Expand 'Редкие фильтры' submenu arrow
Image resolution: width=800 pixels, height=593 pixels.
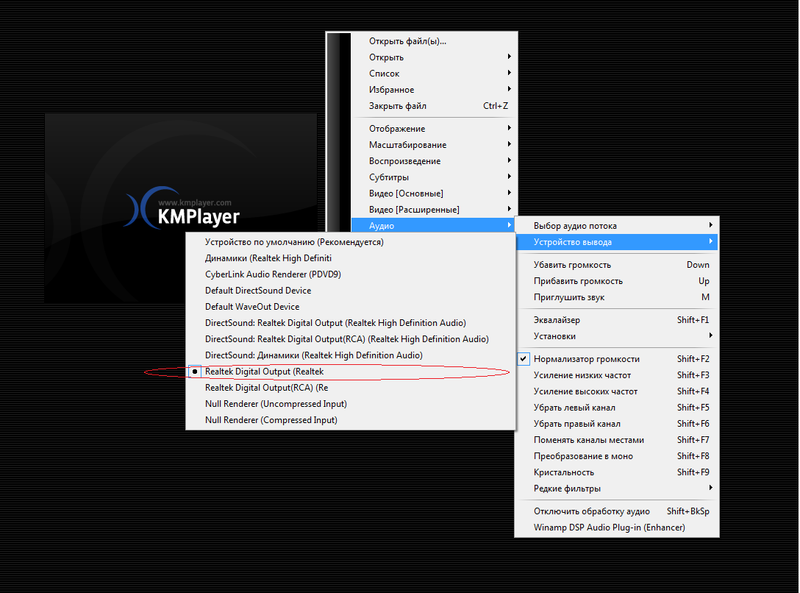point(710,488)
